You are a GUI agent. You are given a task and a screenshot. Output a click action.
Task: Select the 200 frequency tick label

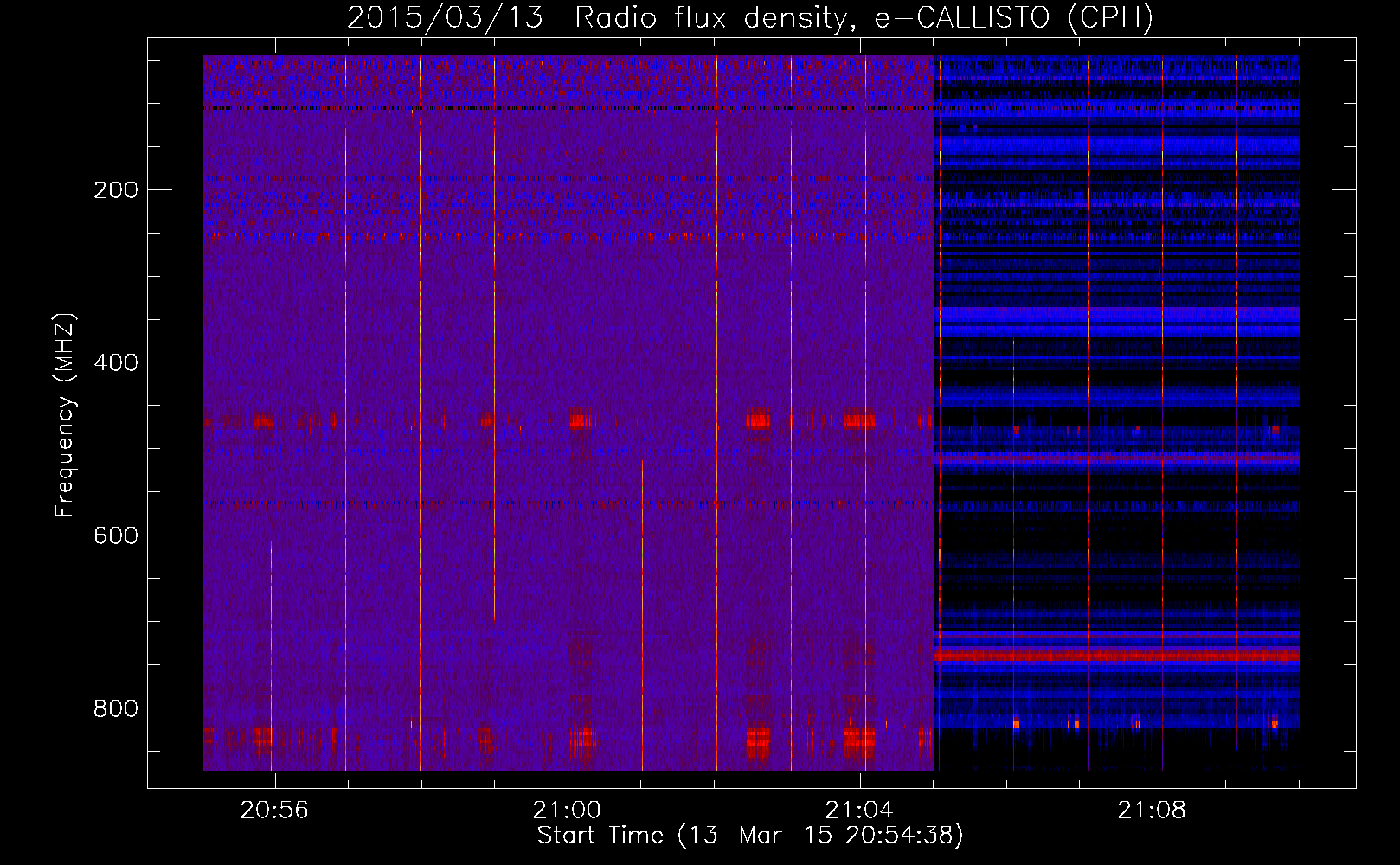(116, 190)
